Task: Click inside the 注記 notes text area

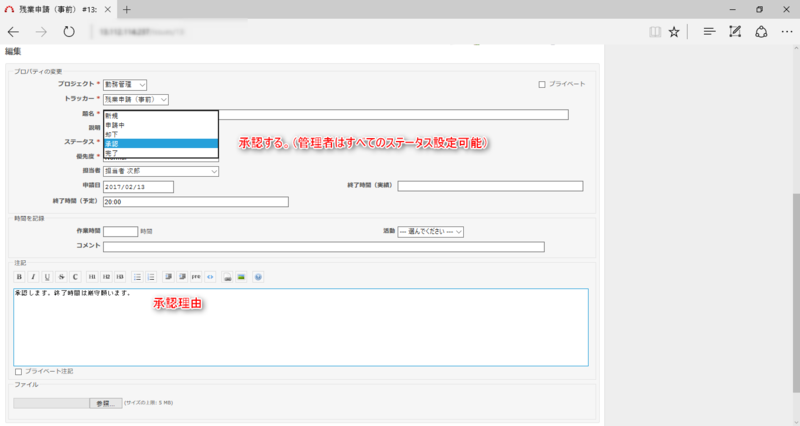Action: (301, 328)
